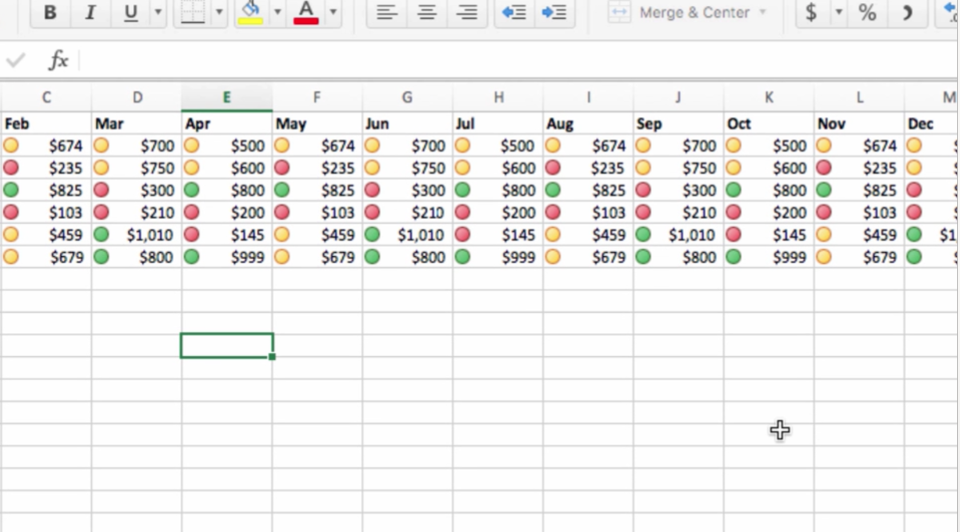
Task: Apply red font color
Action: [306, 12]
